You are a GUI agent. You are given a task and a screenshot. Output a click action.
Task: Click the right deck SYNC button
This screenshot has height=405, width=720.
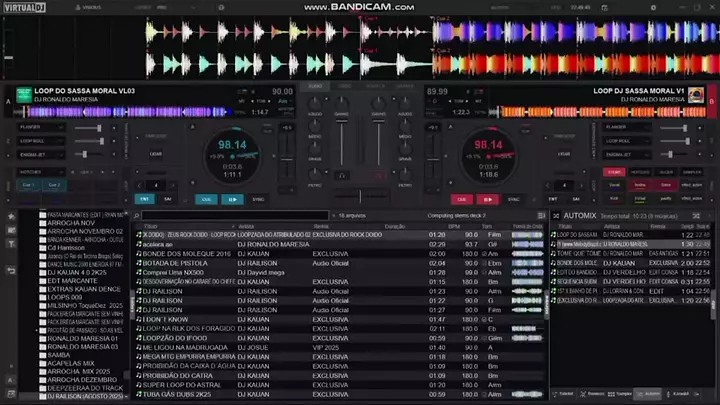coord(513,199)
